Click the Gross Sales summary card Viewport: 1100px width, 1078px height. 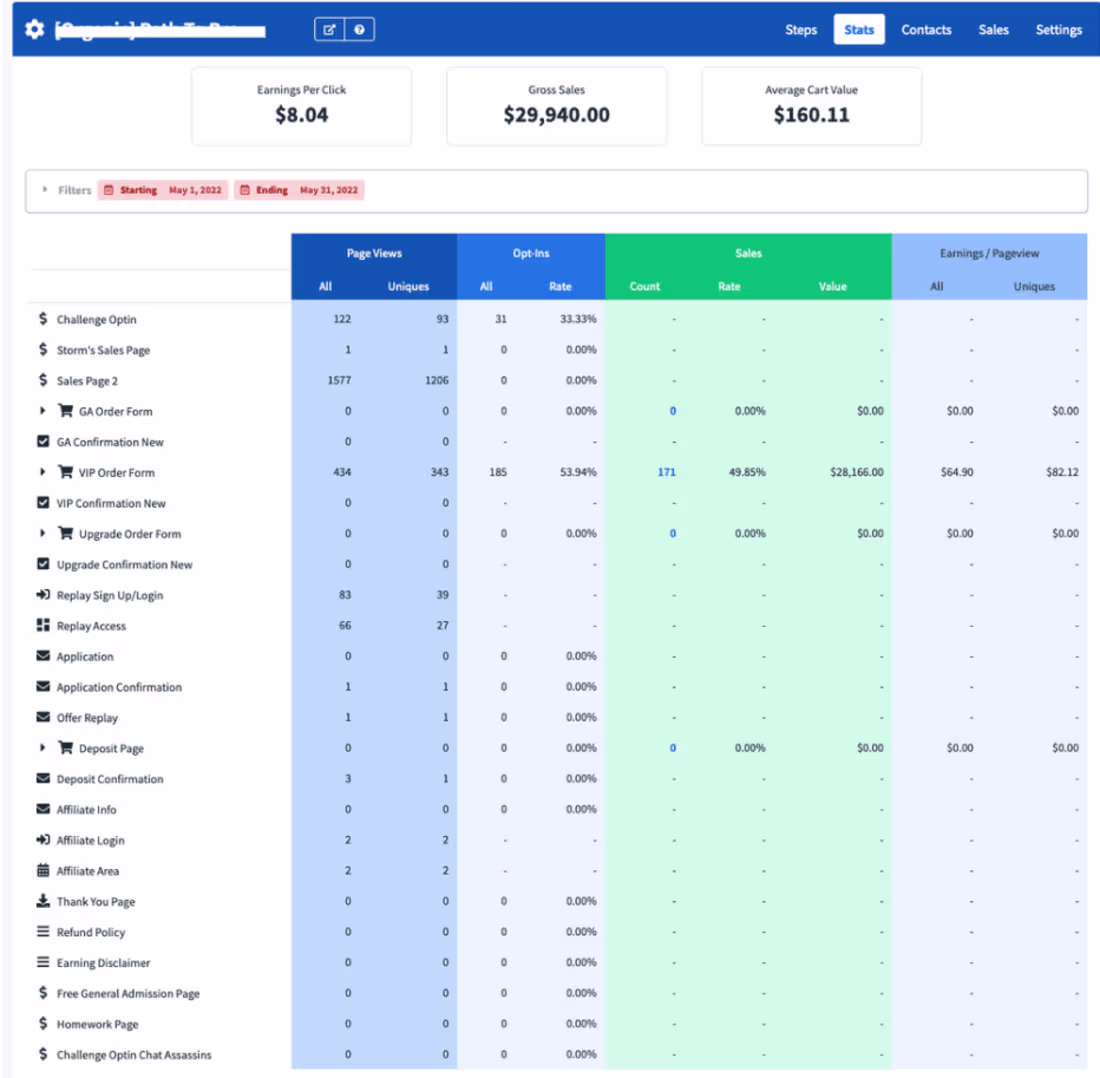tap(556, 106)
